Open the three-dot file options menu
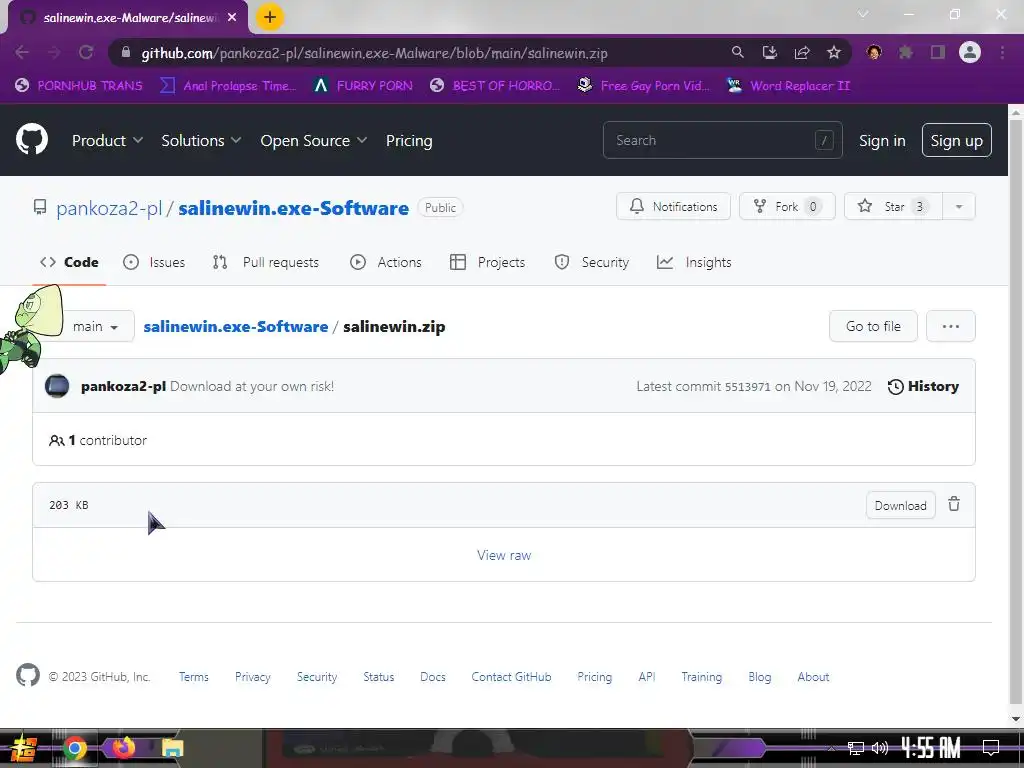Viewport: 1024px width, 768px height. pyautogui.click(x=951, y=326)
